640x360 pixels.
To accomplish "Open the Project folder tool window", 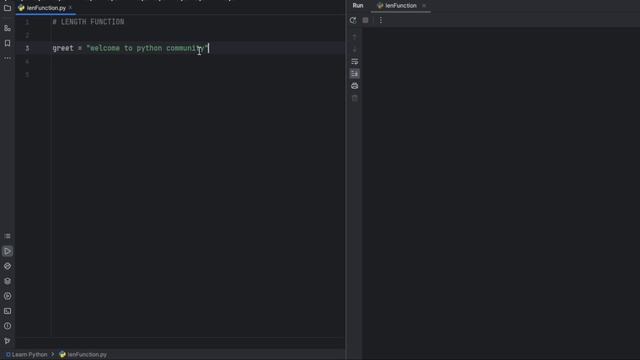I will (x=7, y=8).
